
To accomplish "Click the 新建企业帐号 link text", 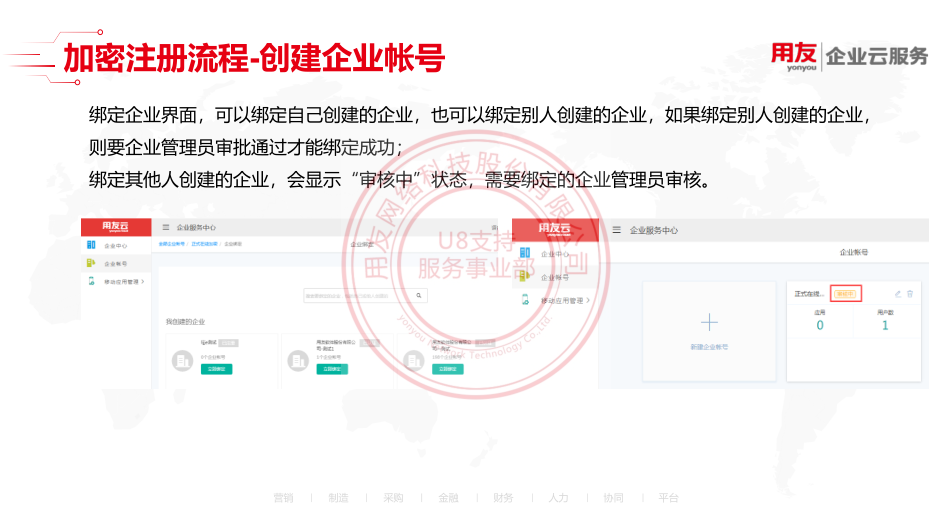I will click(709, 347).
